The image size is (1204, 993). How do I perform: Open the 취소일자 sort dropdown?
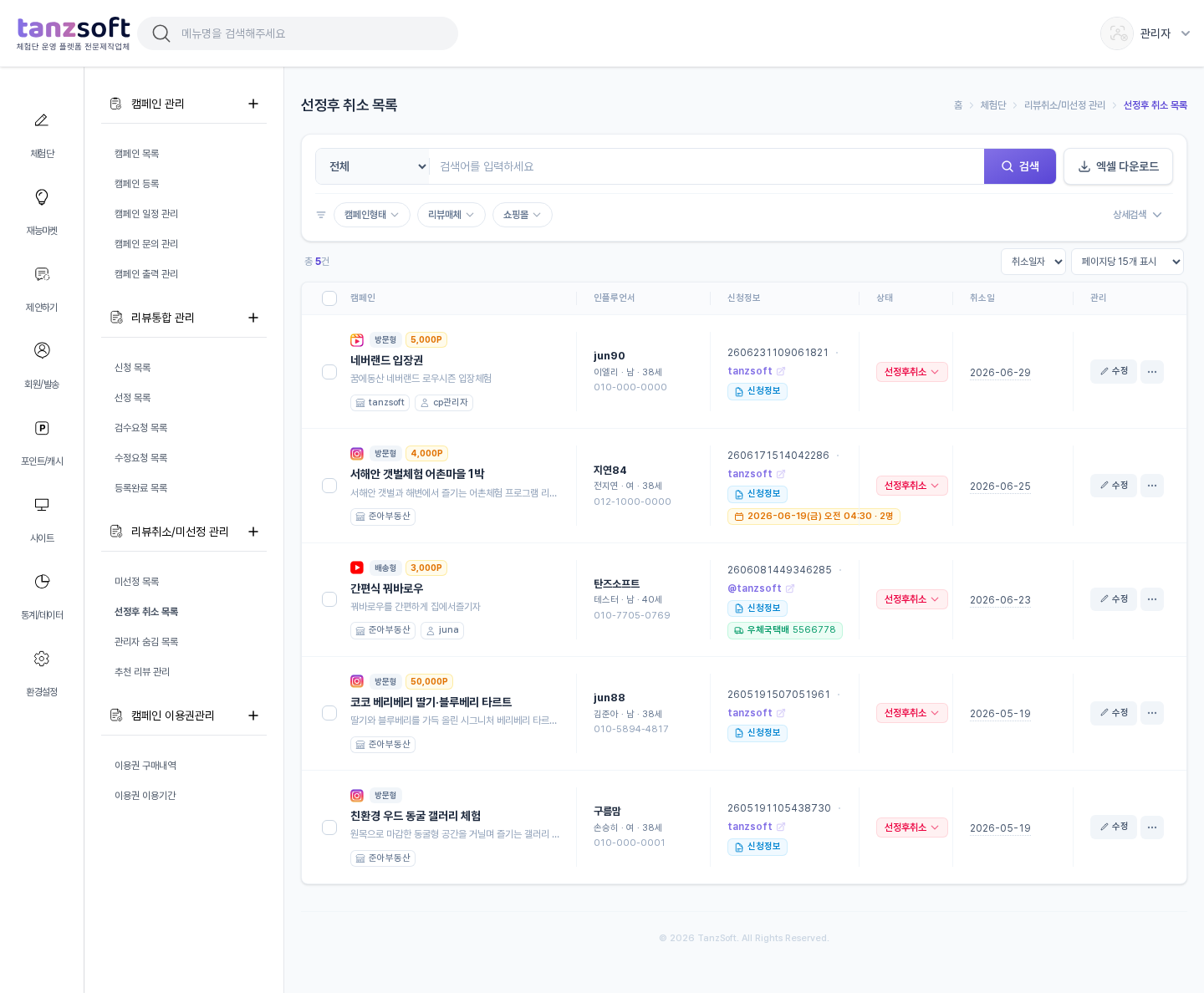[x=1033, y=262]
